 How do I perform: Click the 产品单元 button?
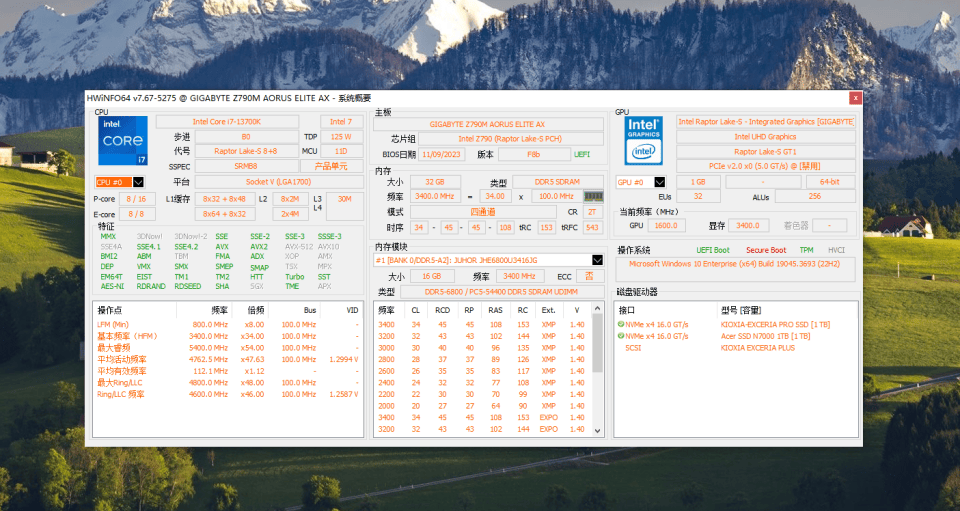[331, 166]
